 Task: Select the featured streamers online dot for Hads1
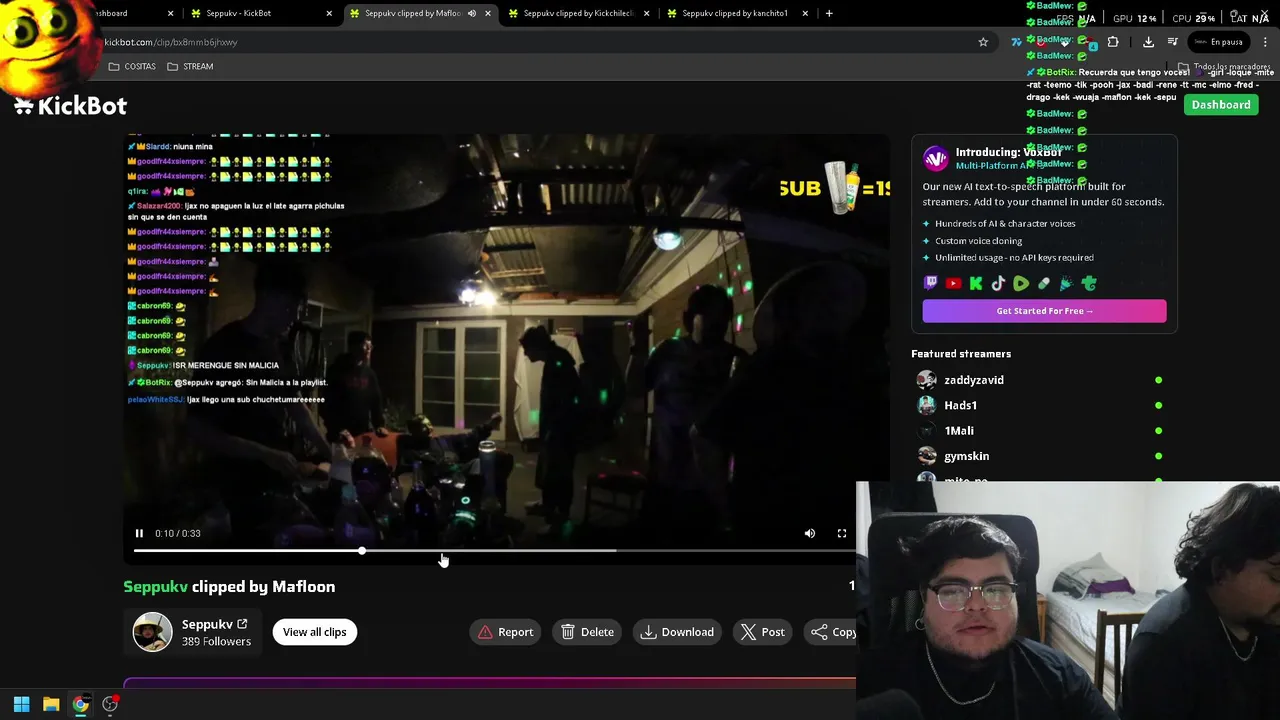point(1158,405)
